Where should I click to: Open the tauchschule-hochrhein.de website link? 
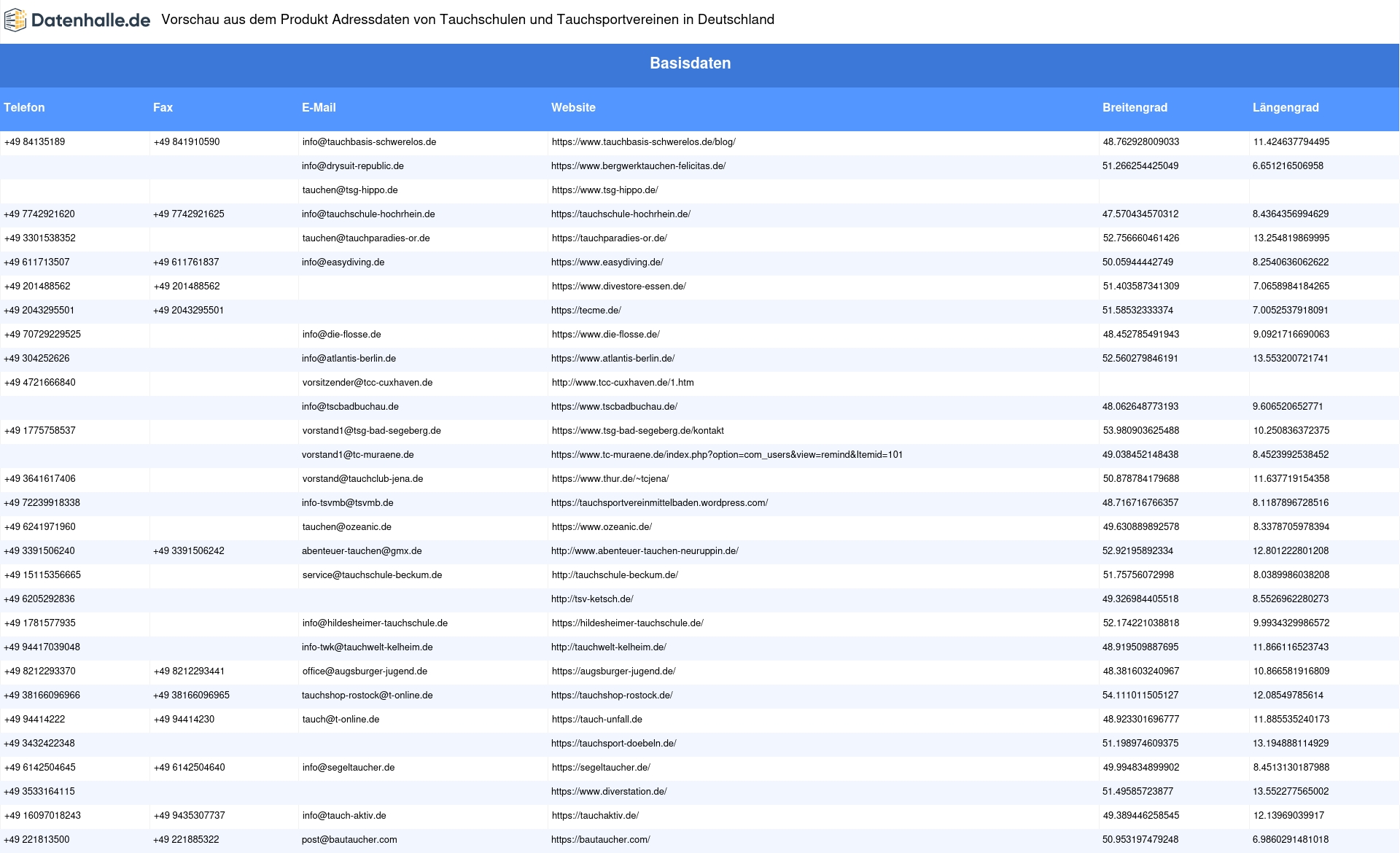click(621, 214)
